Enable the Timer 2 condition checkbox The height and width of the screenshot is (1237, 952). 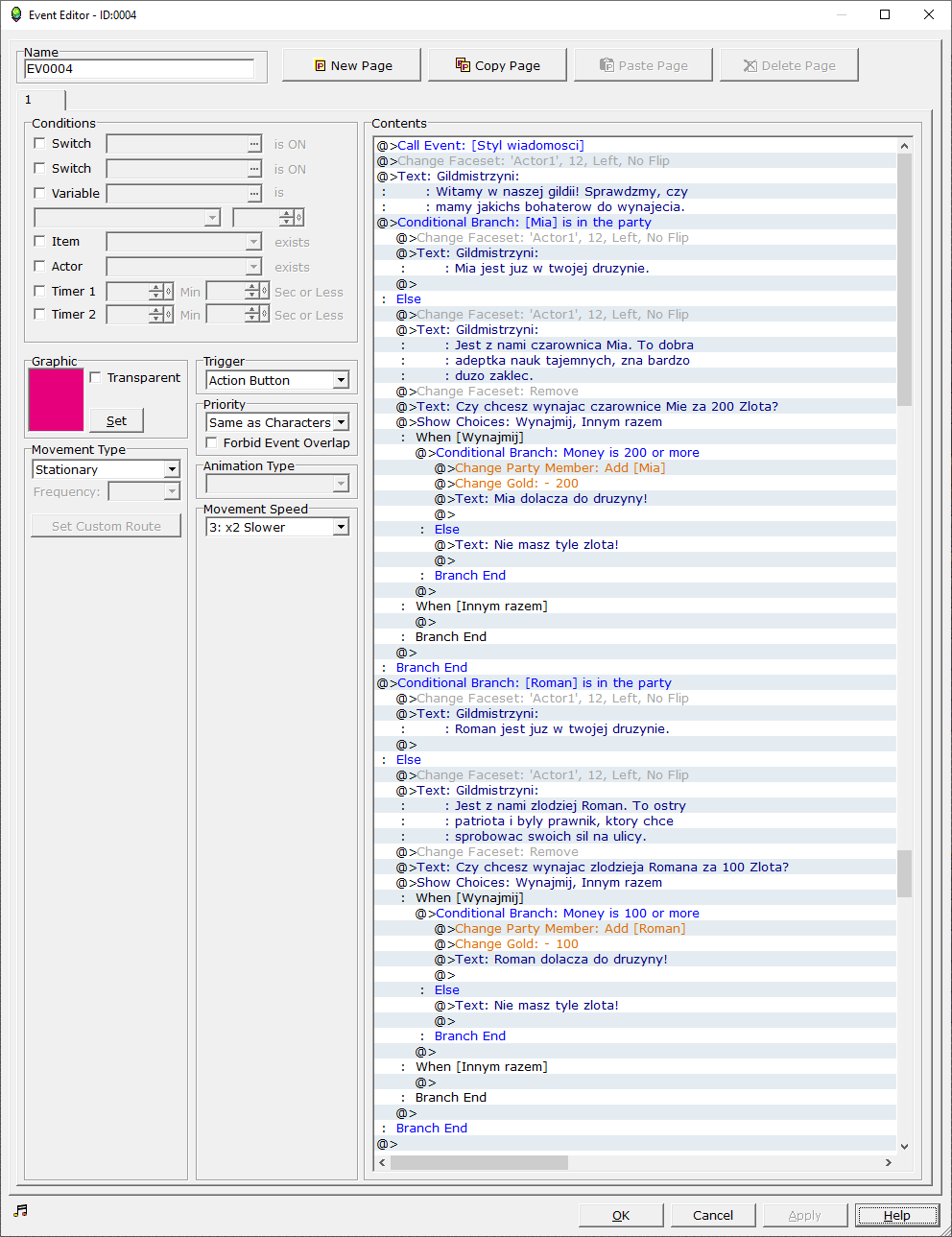39,314
